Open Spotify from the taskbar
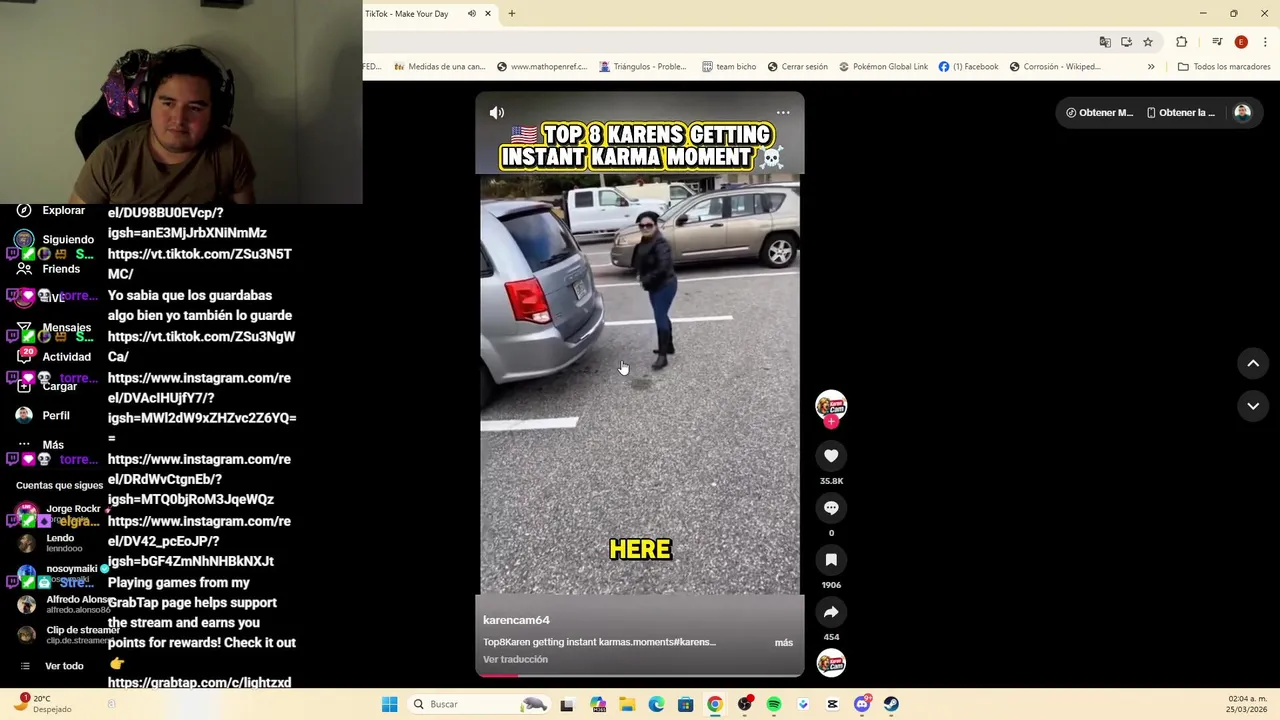The image size is (1280, 720). tap(774, 704)
